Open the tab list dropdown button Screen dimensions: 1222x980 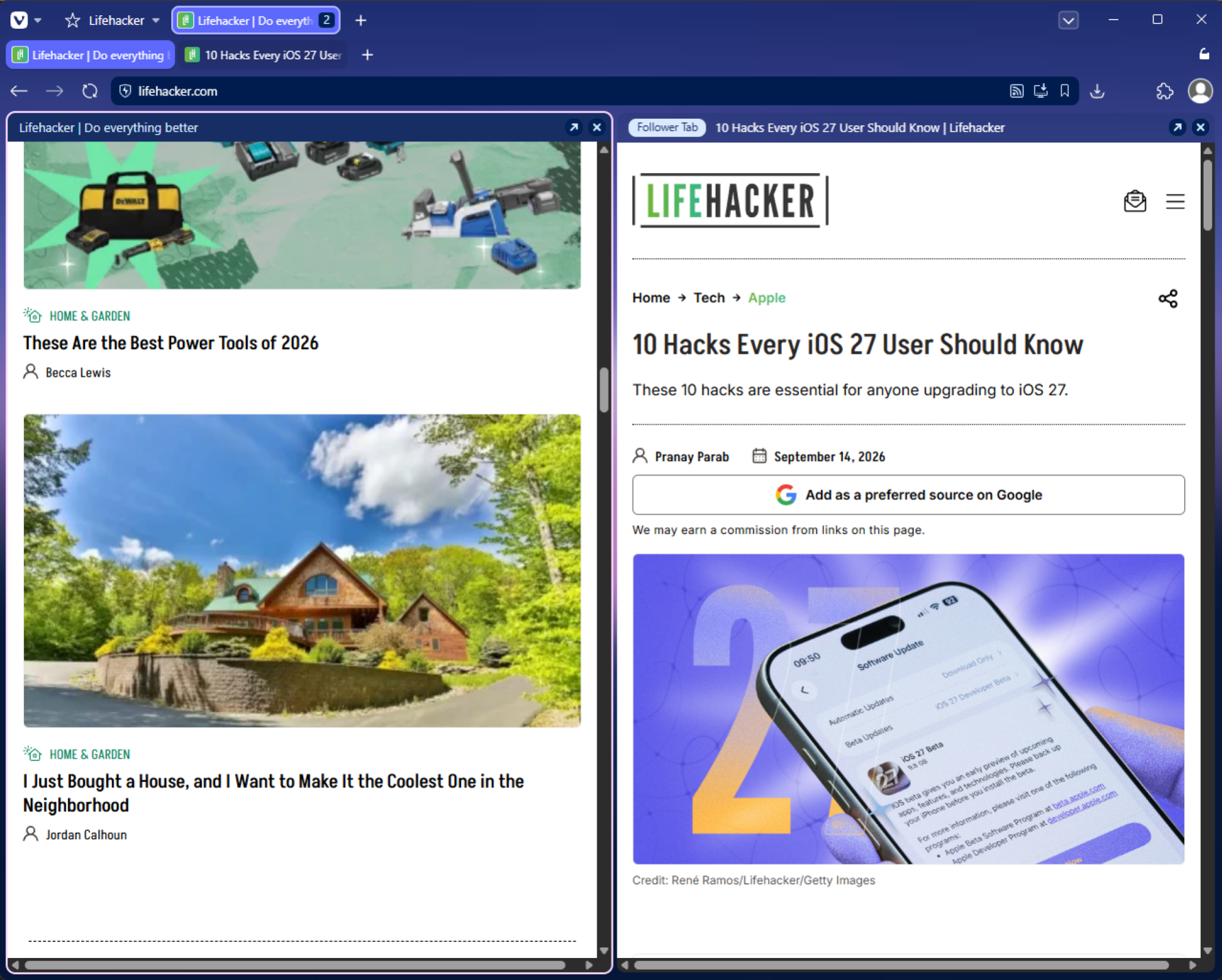1068,20
